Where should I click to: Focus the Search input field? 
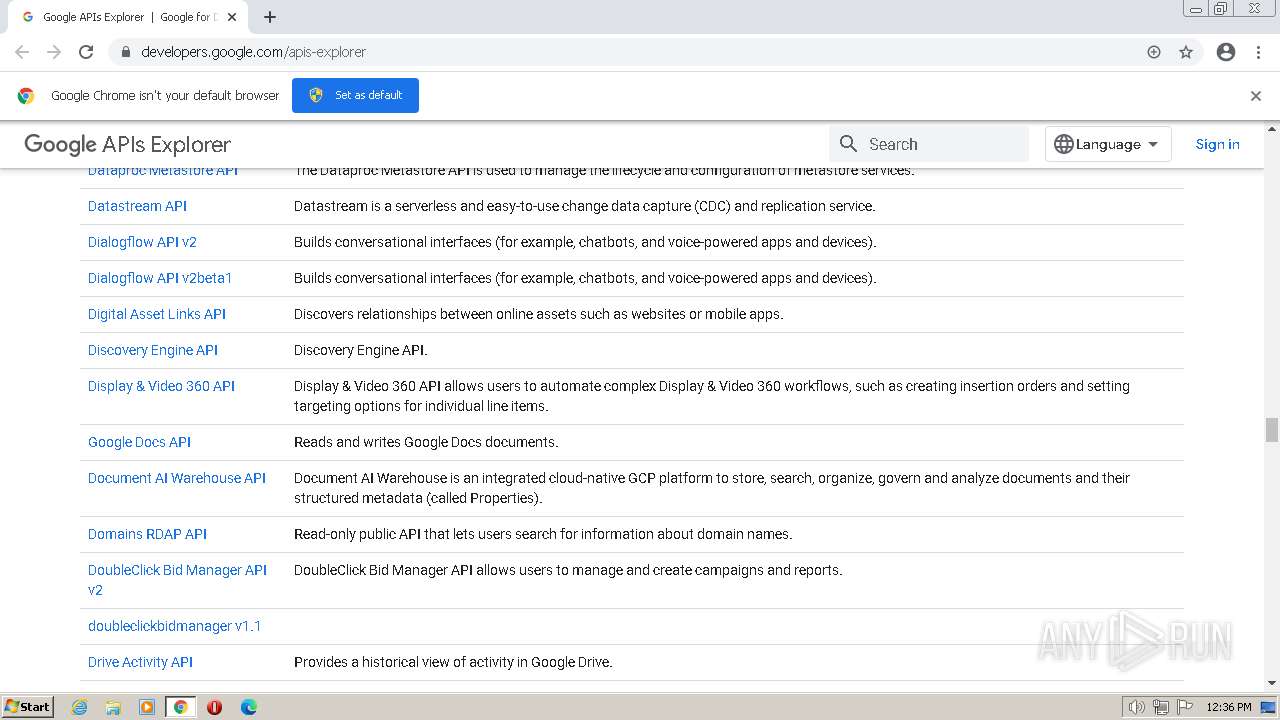coord(929,144)
